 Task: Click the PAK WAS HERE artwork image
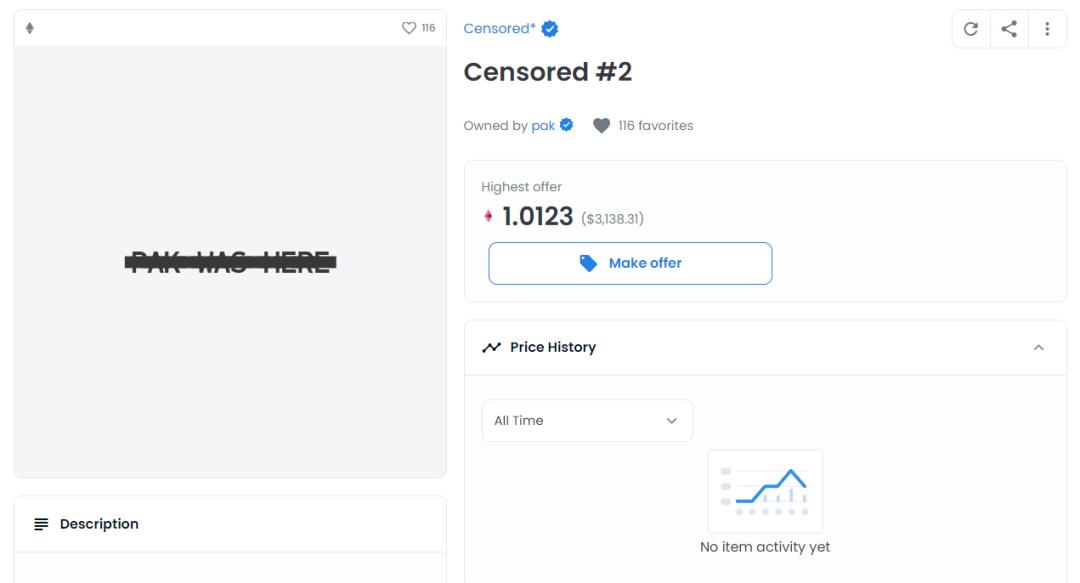tap(230, 263)
